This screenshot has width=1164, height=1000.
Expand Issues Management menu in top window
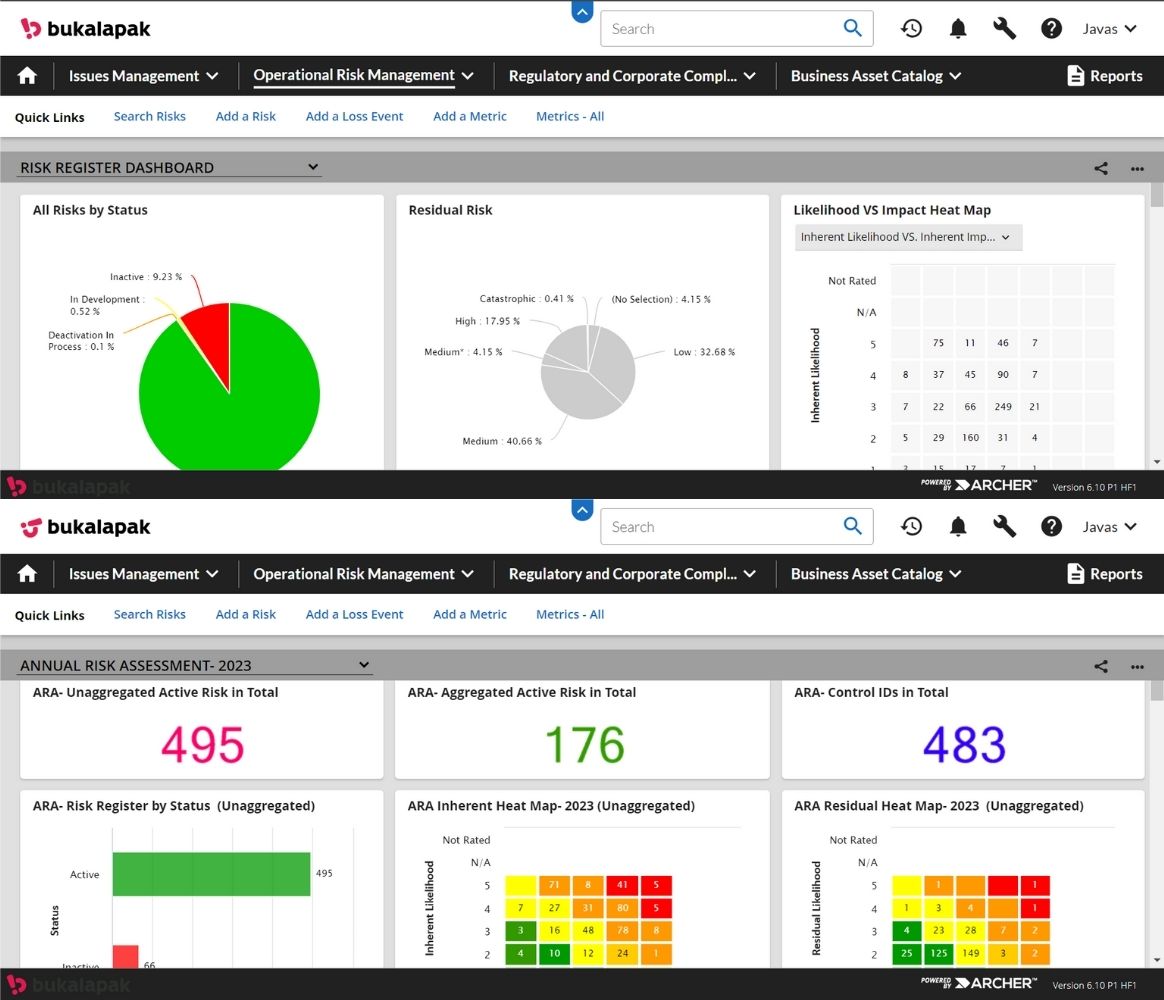(x=212, y=76)
